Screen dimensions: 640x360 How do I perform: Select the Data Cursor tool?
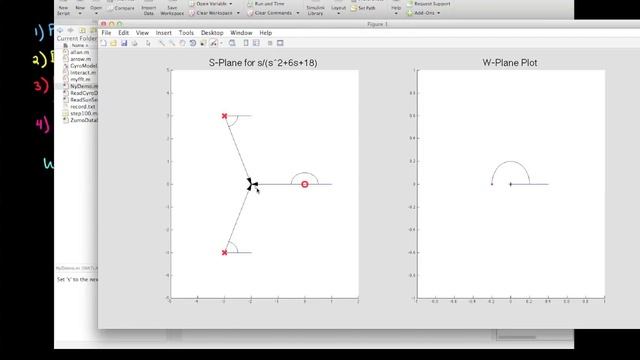tap(203, 43)
